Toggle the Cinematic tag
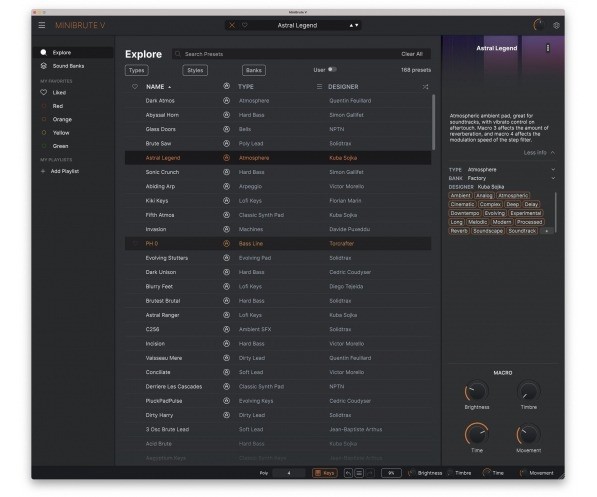The height and width of the screenshot is (497, 597). tap(462, 205)
